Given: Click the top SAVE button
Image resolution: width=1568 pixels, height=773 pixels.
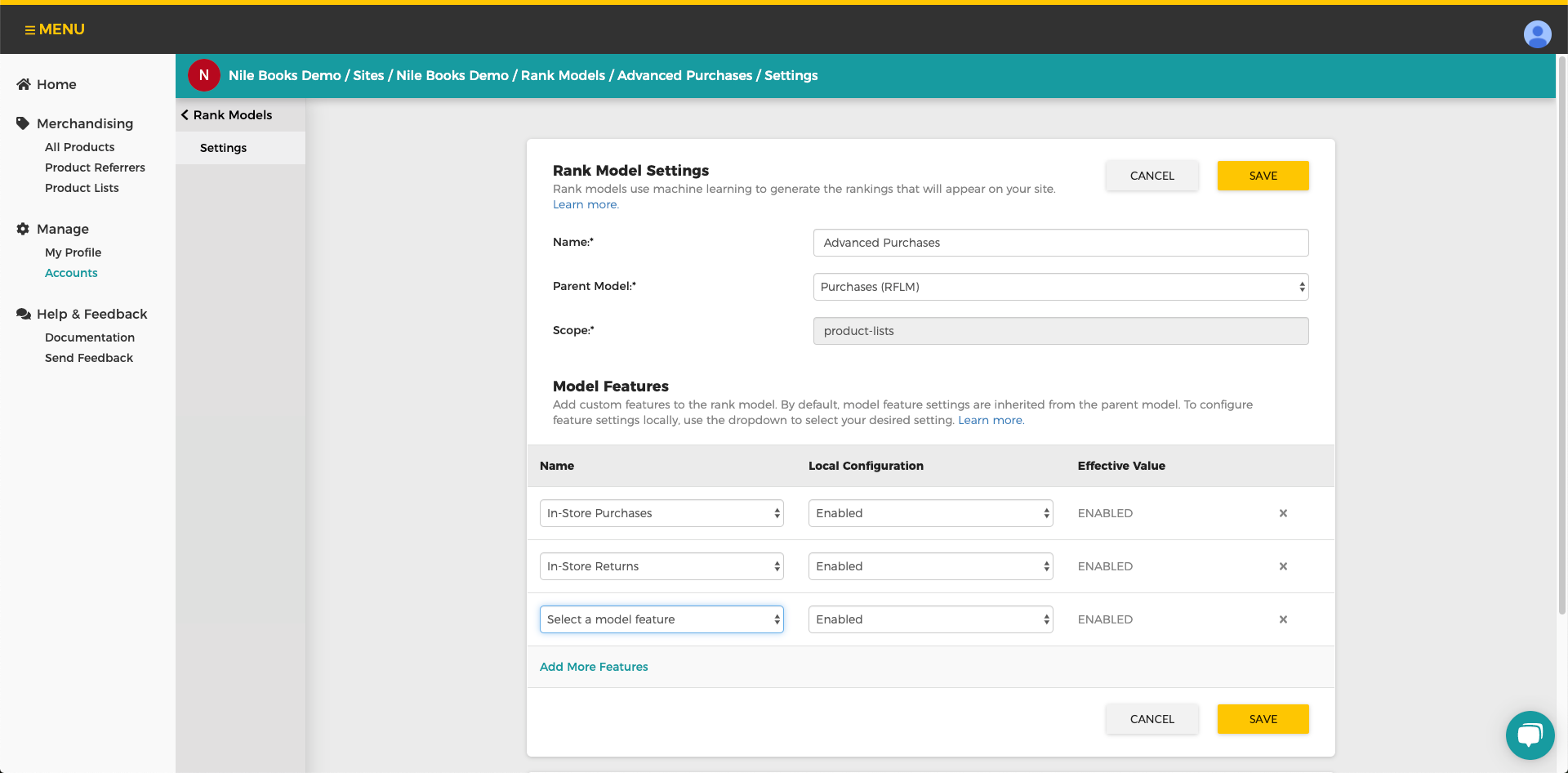Looking at the screenshot, I should 1263,176.
